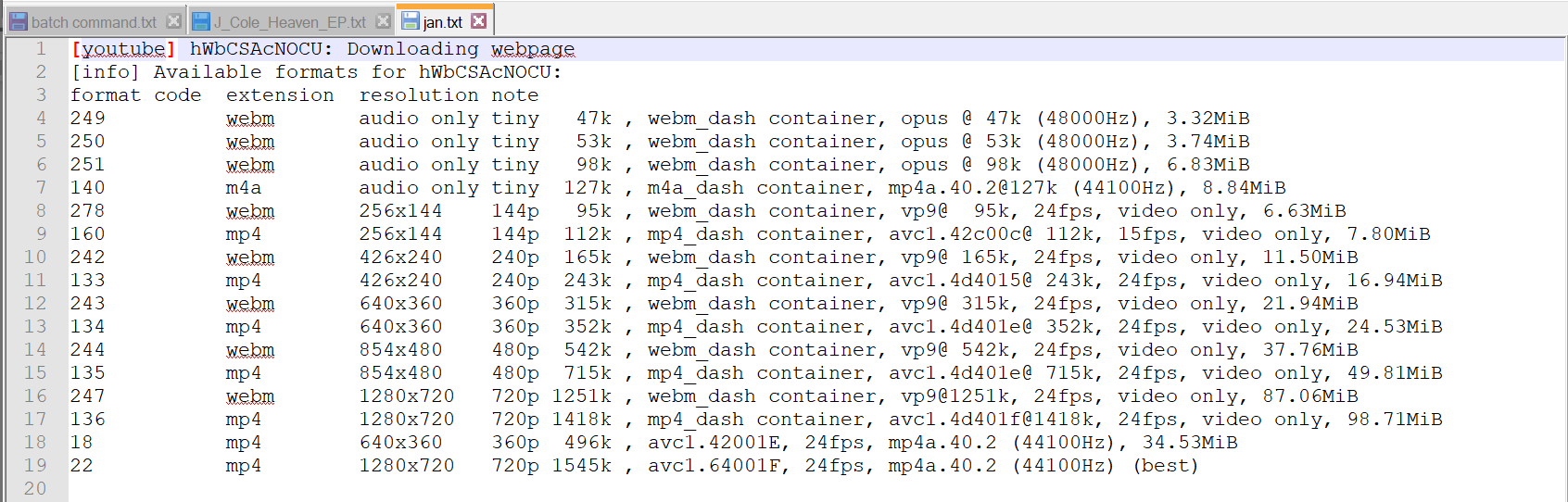Click format code 22 on line 19
1568x502 pixels.
(x=82, y=466)
